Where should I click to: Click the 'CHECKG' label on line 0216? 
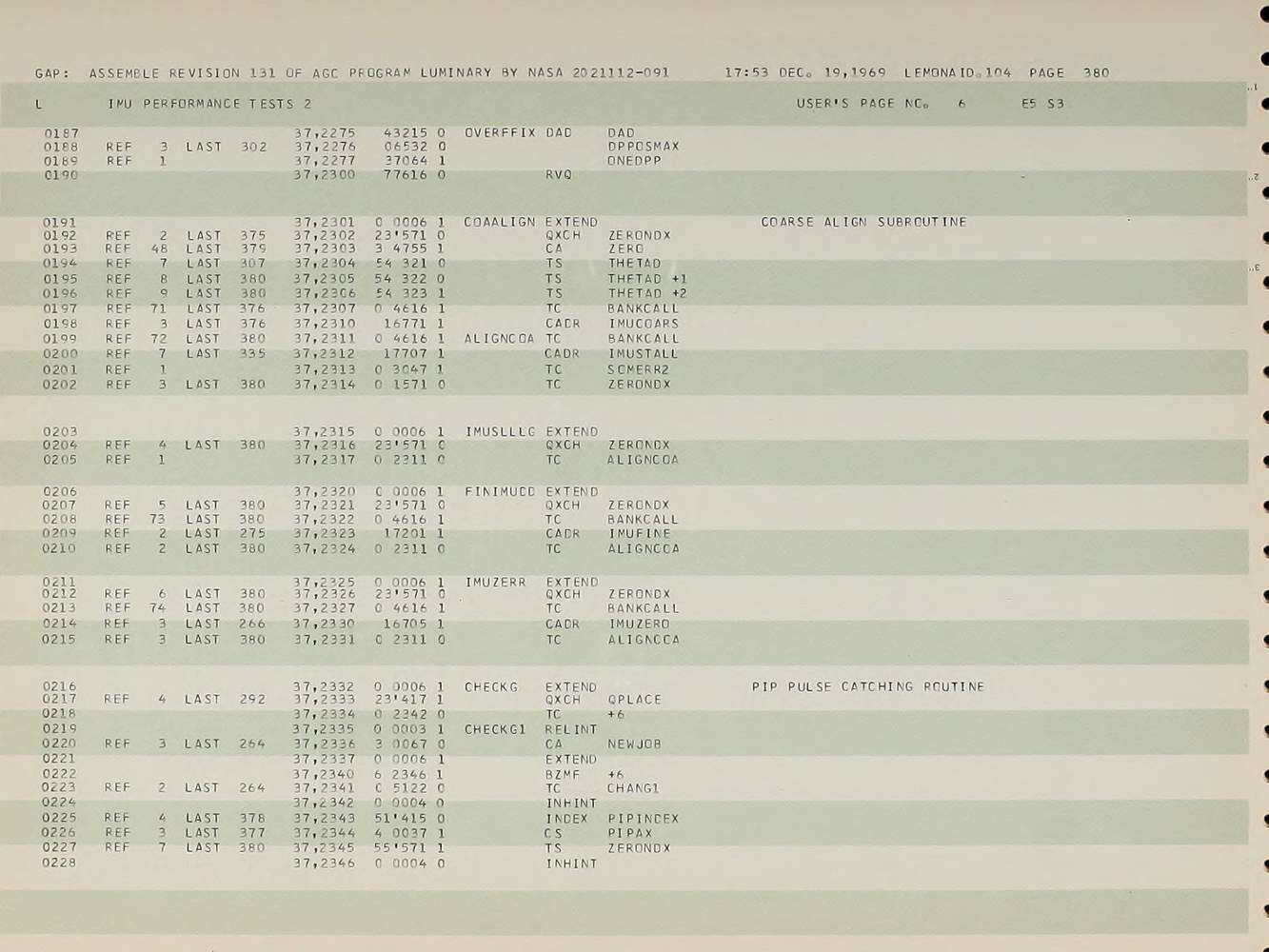click(x=491, y=687)
